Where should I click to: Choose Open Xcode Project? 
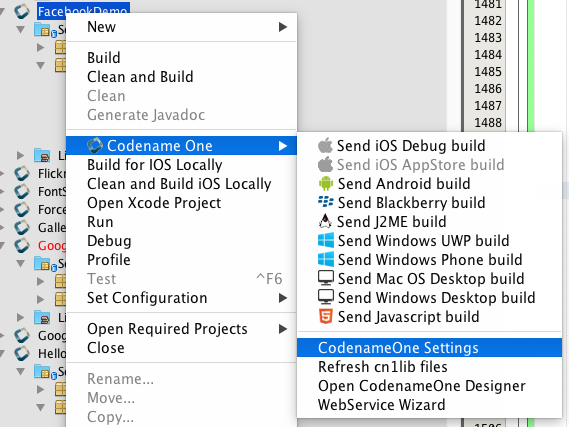(x=181, y=203)
